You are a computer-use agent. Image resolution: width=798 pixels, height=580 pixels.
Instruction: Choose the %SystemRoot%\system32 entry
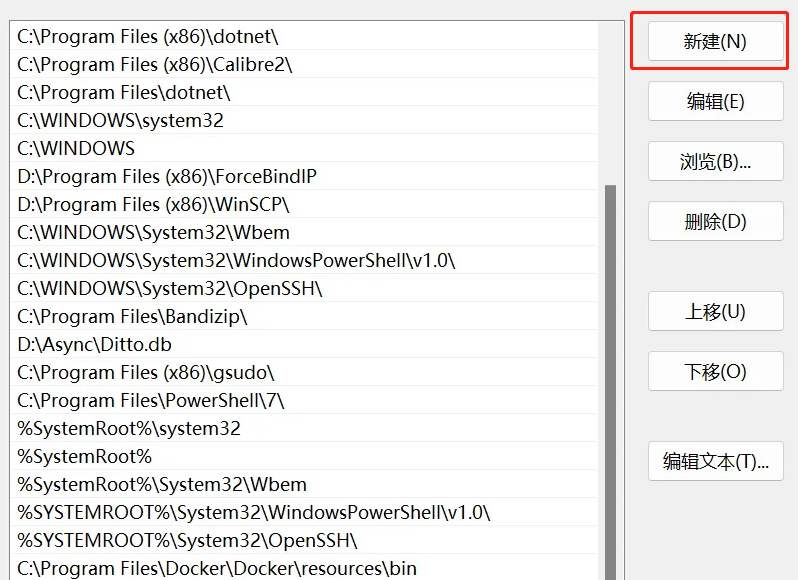pyautogui.click(x=129, y=429)
